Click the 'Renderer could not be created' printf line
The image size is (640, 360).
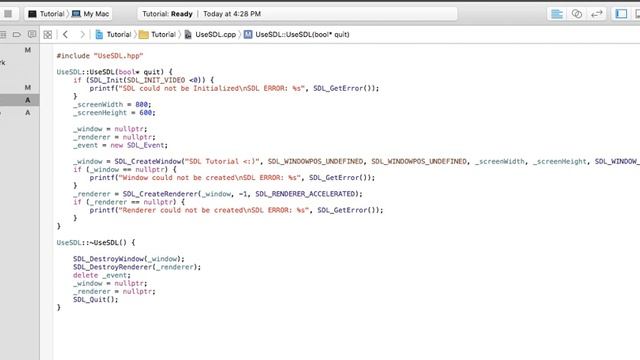(x=236, y=211)
